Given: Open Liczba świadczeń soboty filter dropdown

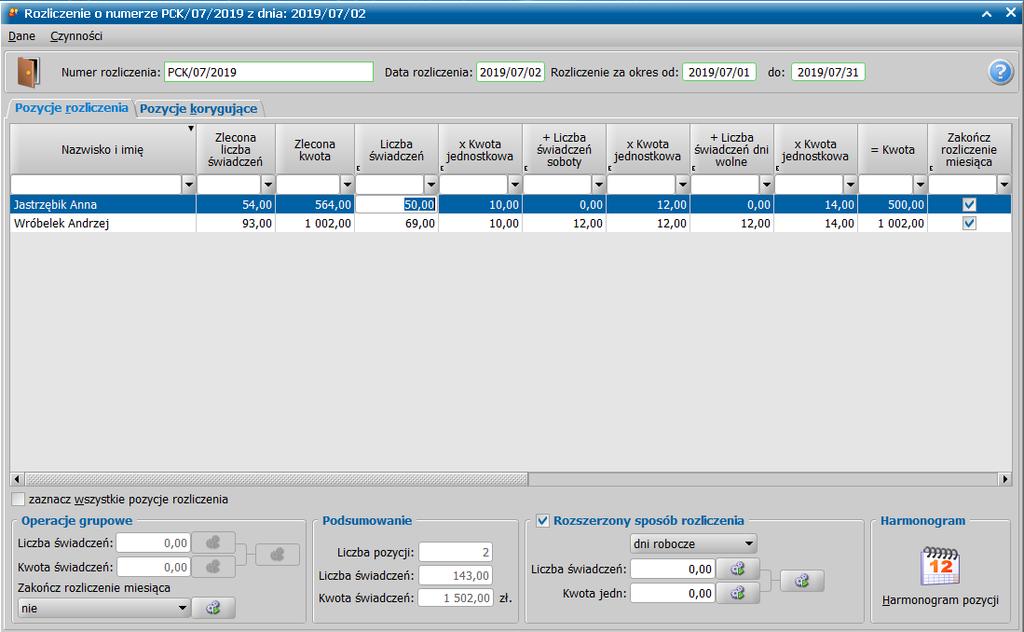Looking at the screenshot, I should click(599, 185).
